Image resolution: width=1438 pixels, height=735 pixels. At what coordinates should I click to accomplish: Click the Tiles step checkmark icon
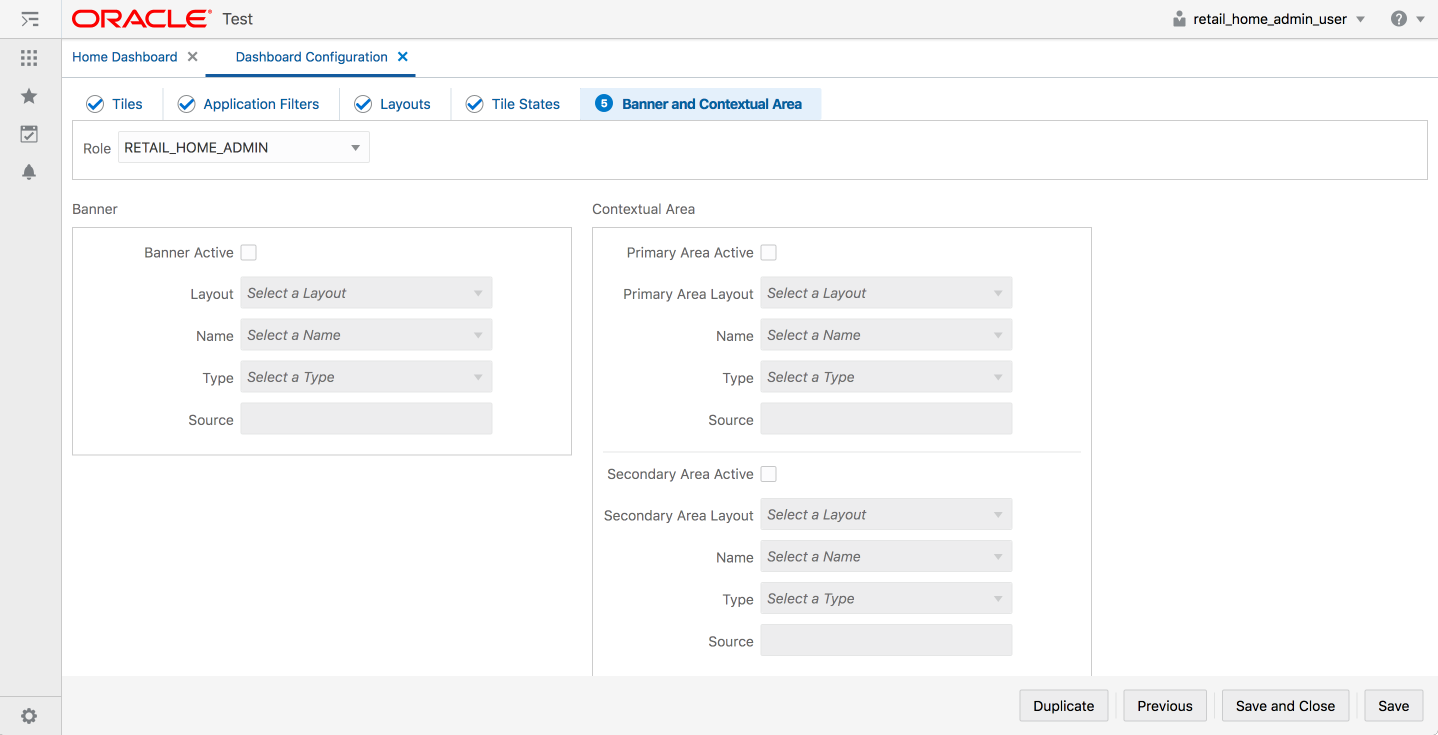(x=95, y=104)
